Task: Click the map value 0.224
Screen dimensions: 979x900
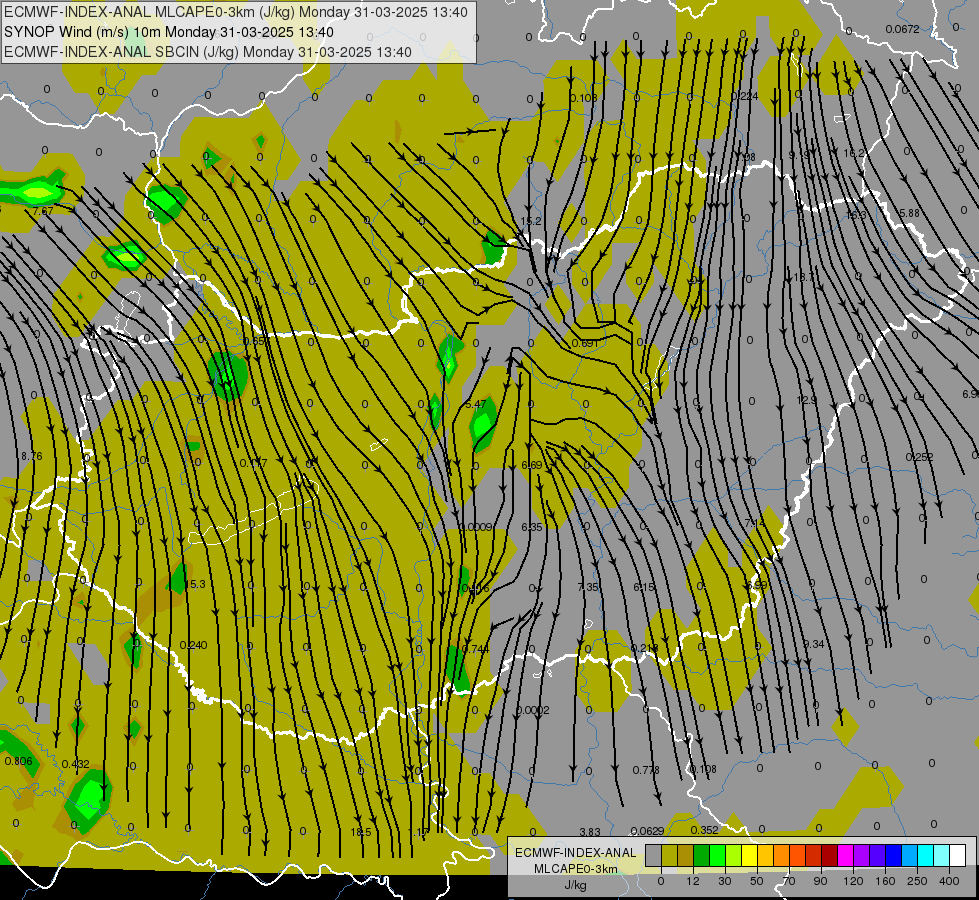Action: [x=744, y=96]
